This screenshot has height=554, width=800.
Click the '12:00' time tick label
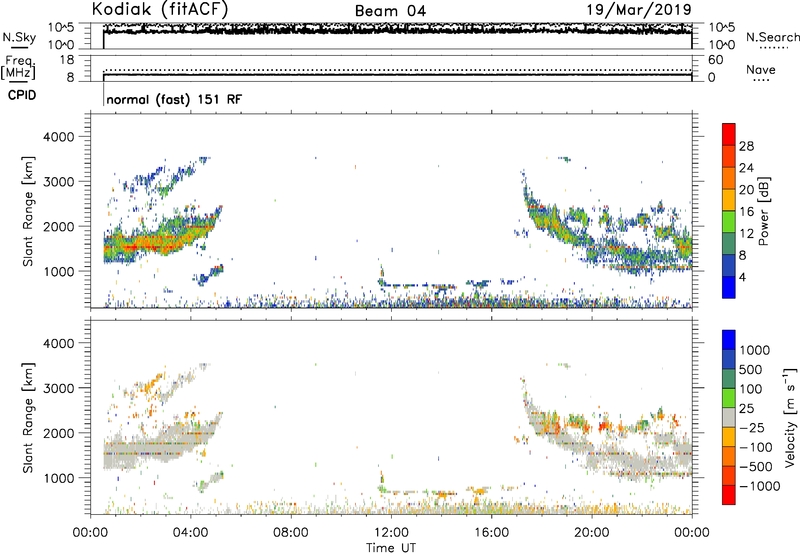point(391,533)
